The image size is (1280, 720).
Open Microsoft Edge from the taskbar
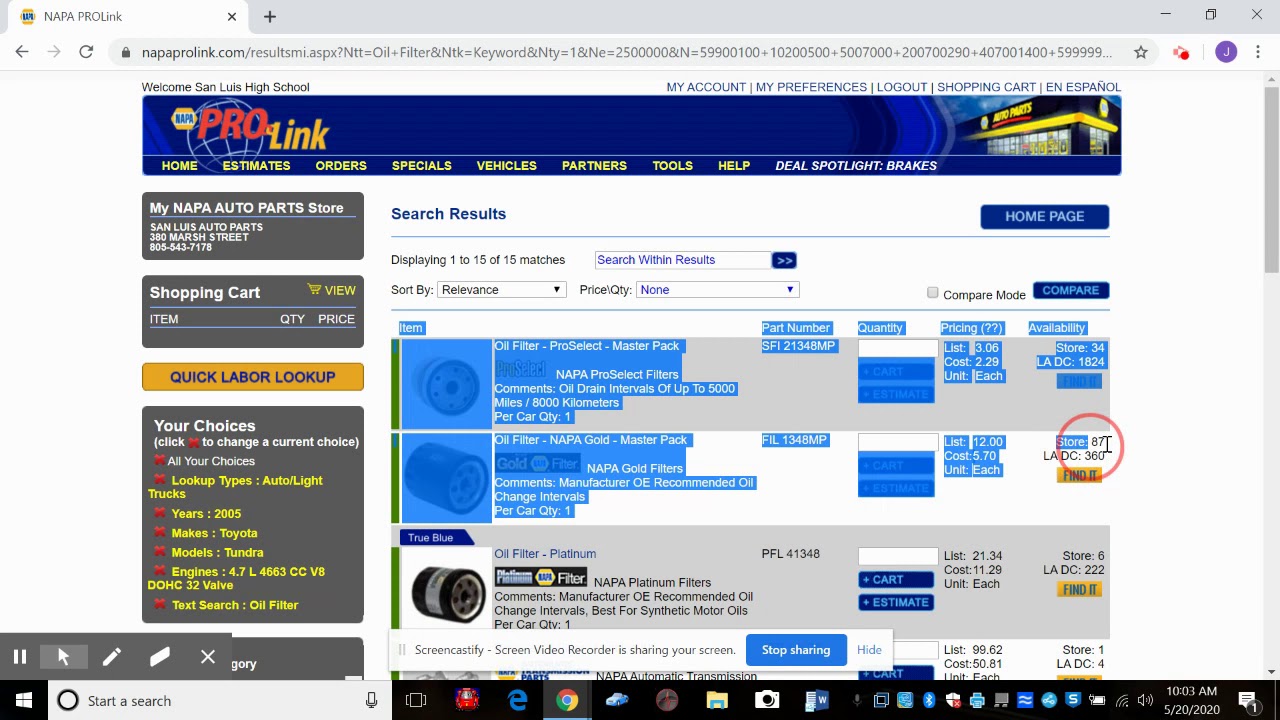coord(517,700)
